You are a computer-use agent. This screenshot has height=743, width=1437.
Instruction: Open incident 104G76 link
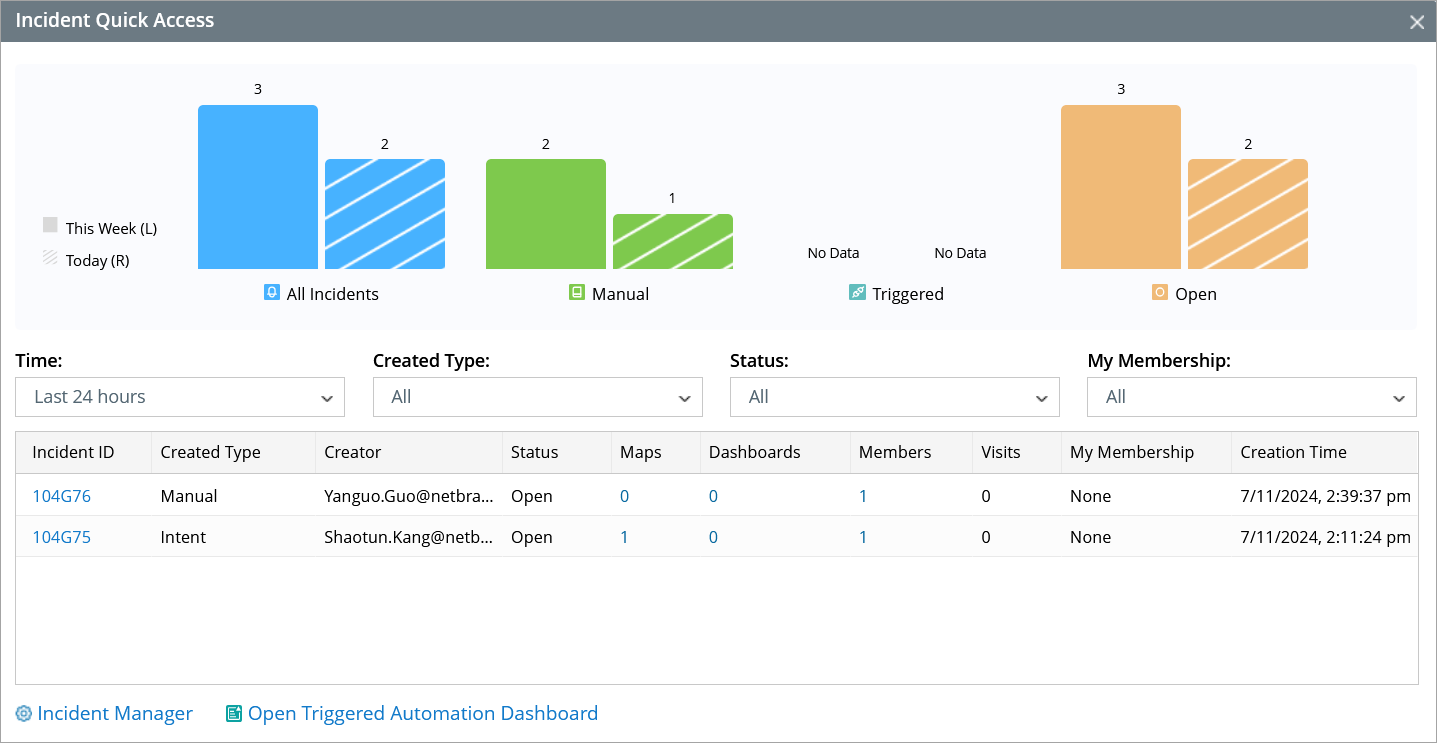click(x=62, y=496)
